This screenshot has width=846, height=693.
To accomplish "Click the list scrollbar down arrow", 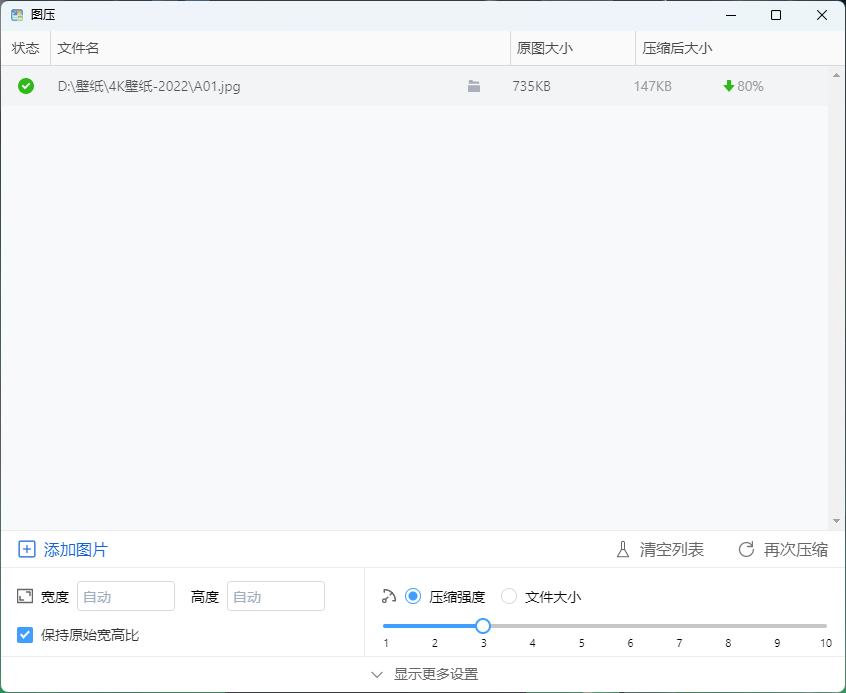I will [x=837, y=521].
